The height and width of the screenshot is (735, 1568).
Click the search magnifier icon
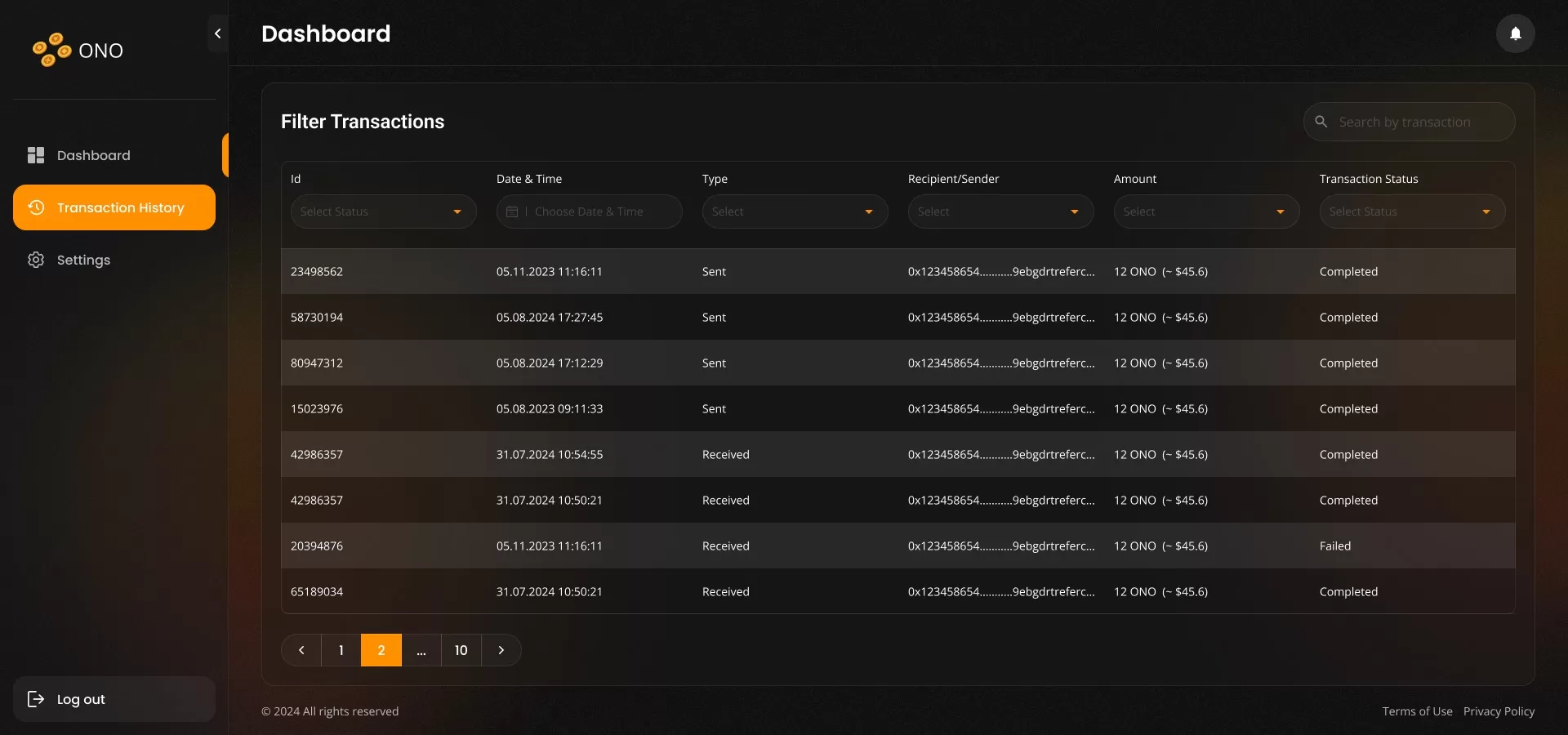click(x=1321, y=122)
